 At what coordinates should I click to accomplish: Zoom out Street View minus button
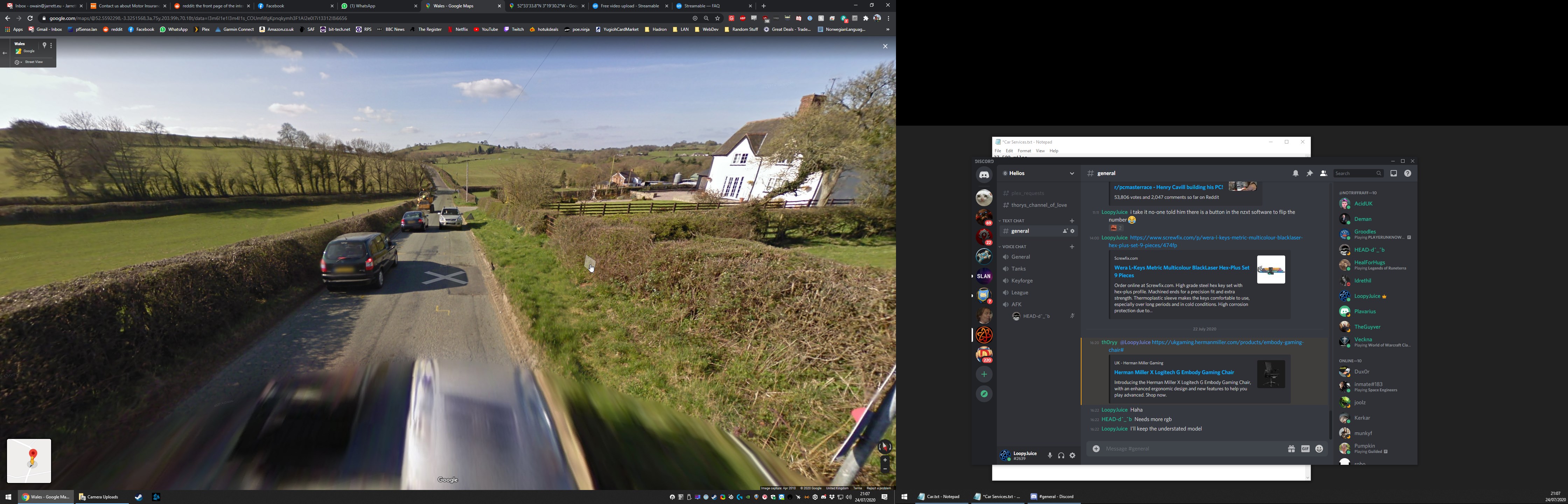click(x=885, y=469)
